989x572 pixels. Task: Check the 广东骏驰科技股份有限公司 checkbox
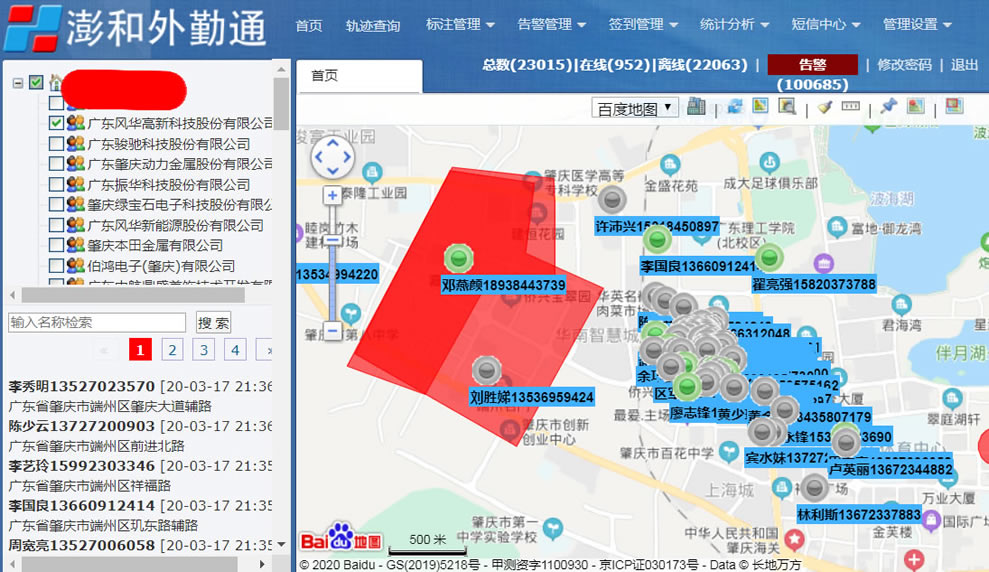point(56,143)
